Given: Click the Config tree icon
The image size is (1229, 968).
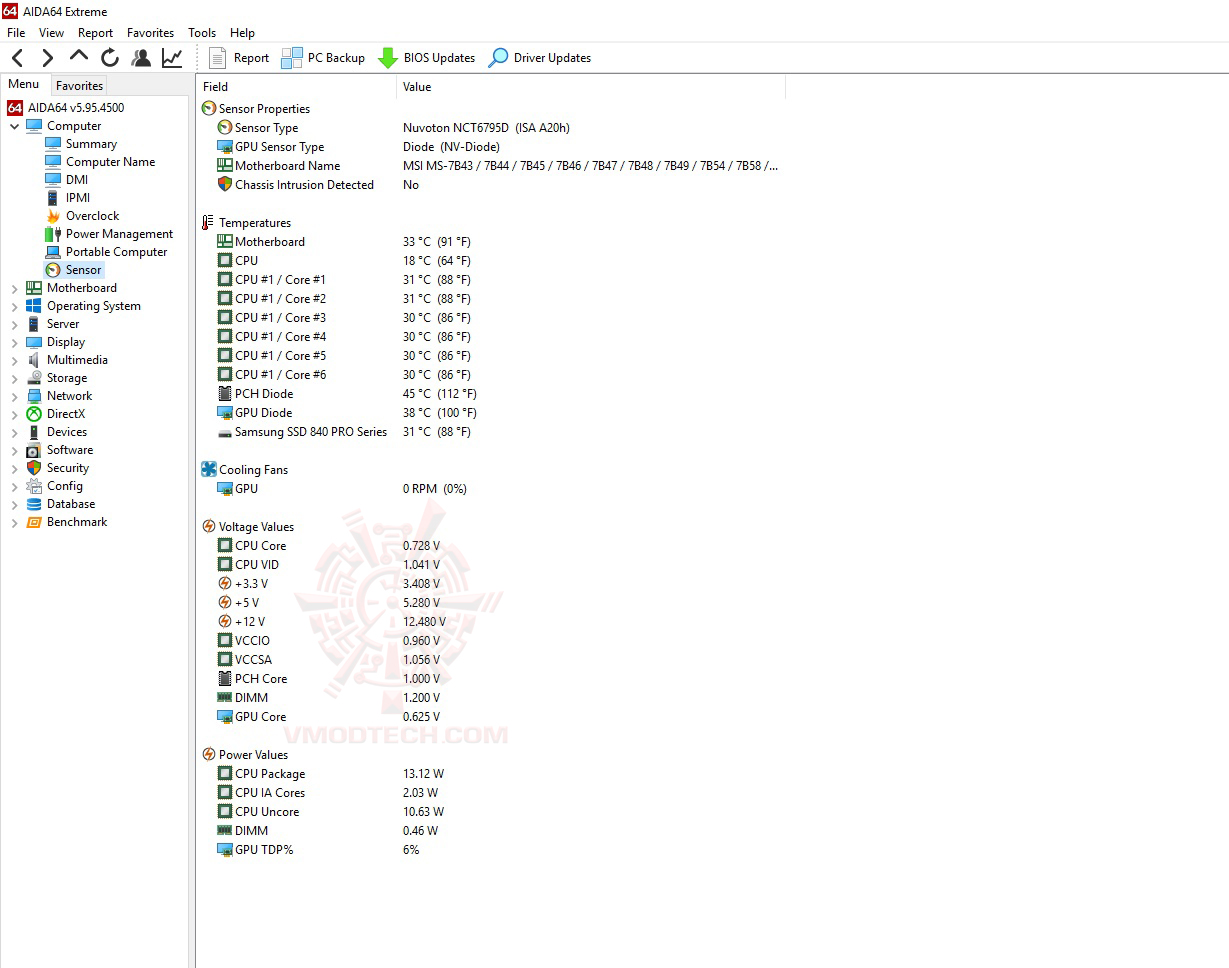Looking at the screenshot, I should coord(34,486).
